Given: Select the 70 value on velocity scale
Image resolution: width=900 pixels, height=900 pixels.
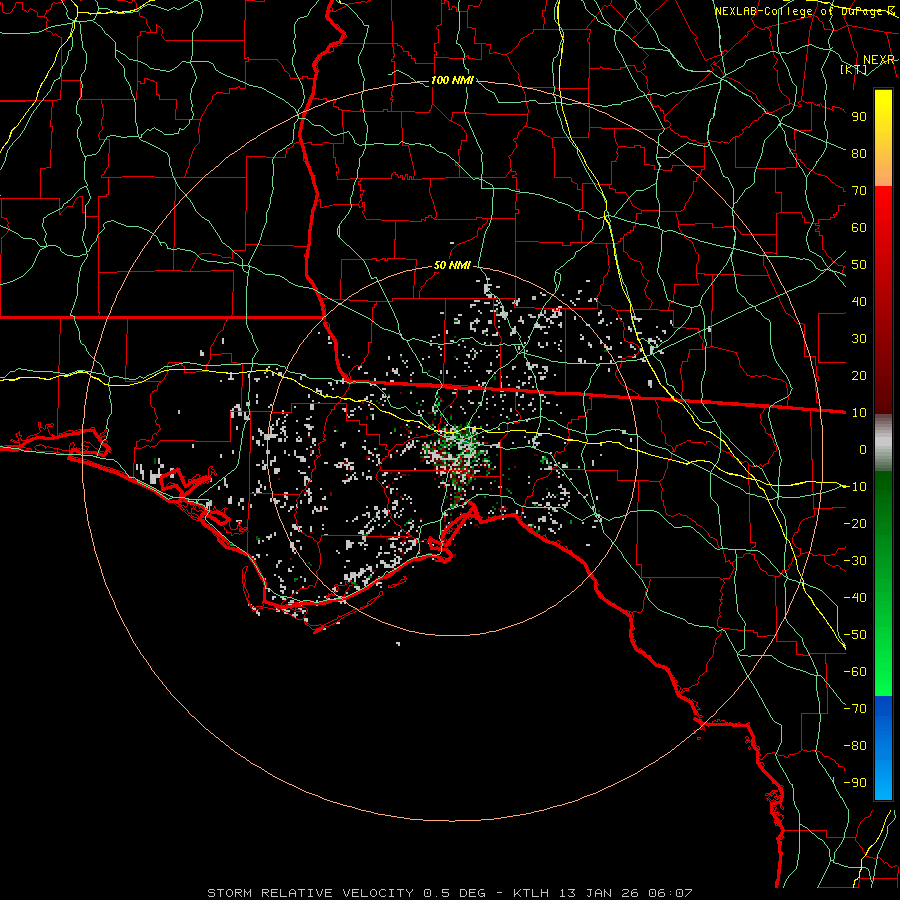Looking at the screenshot, I should pyautogui.click(x=859, y=191).
